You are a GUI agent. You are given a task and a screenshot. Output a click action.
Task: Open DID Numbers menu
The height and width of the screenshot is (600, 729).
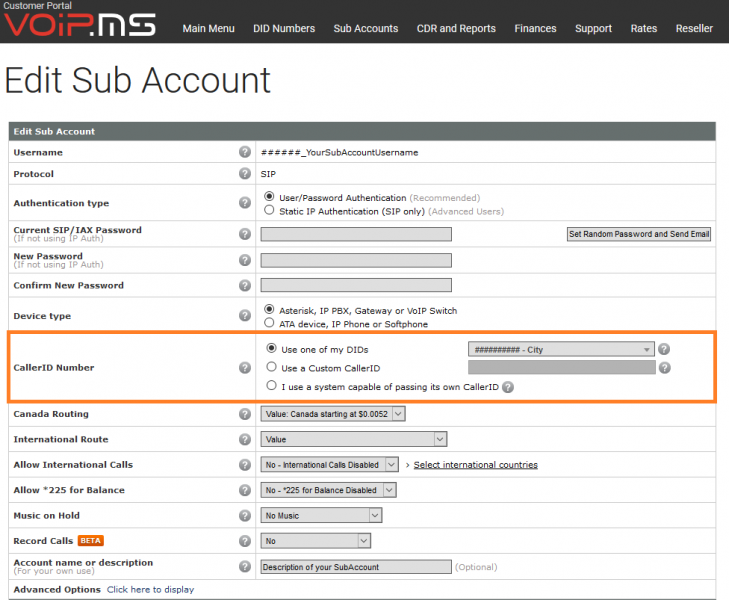pyautogui.click(x=284, y=28)
